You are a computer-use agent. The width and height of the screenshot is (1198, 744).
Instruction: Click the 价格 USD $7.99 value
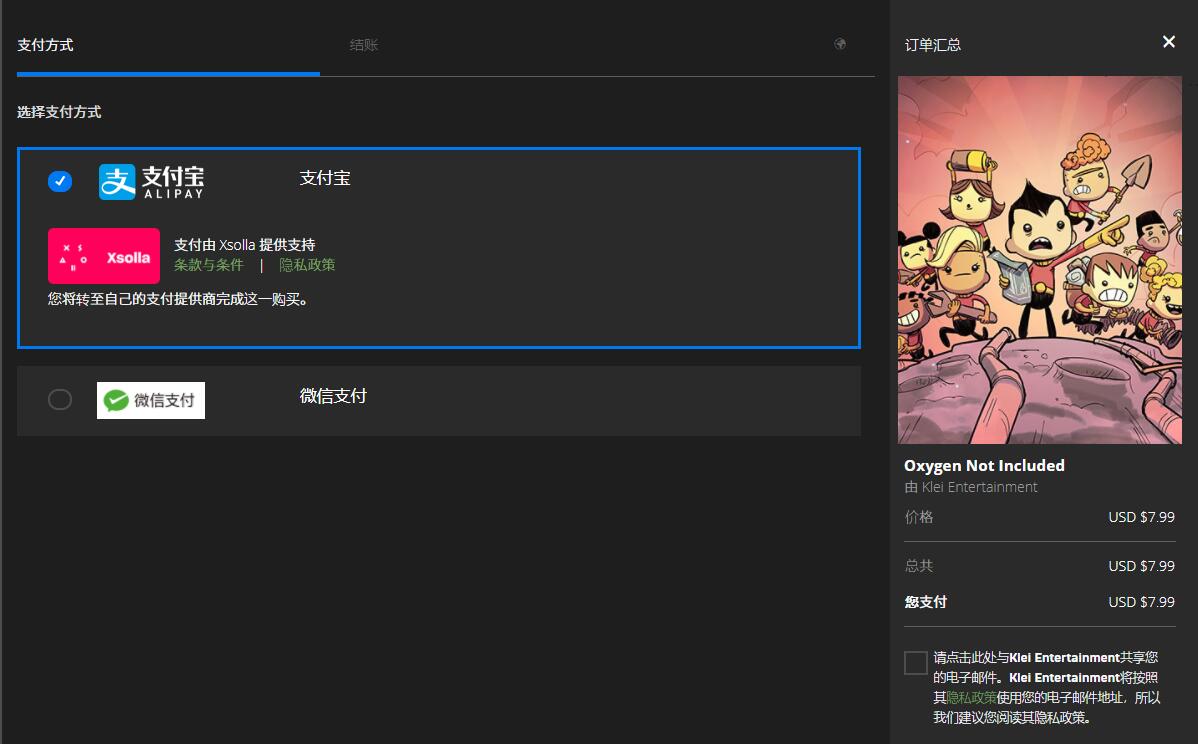(x=1141, y=517)
